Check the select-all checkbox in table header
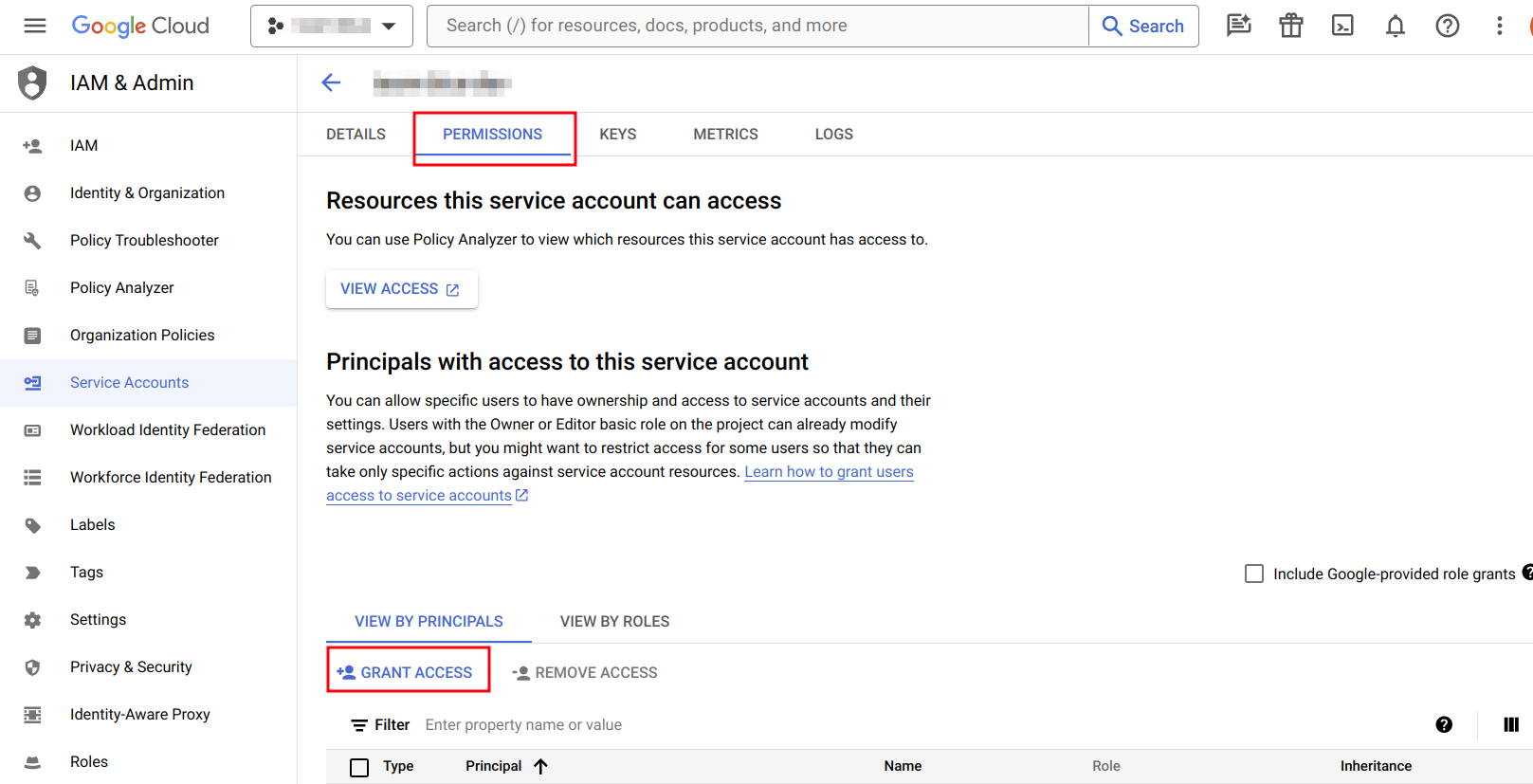This screenshot has height=784, width=1533. pyautogui.click(x=359, y=767)
